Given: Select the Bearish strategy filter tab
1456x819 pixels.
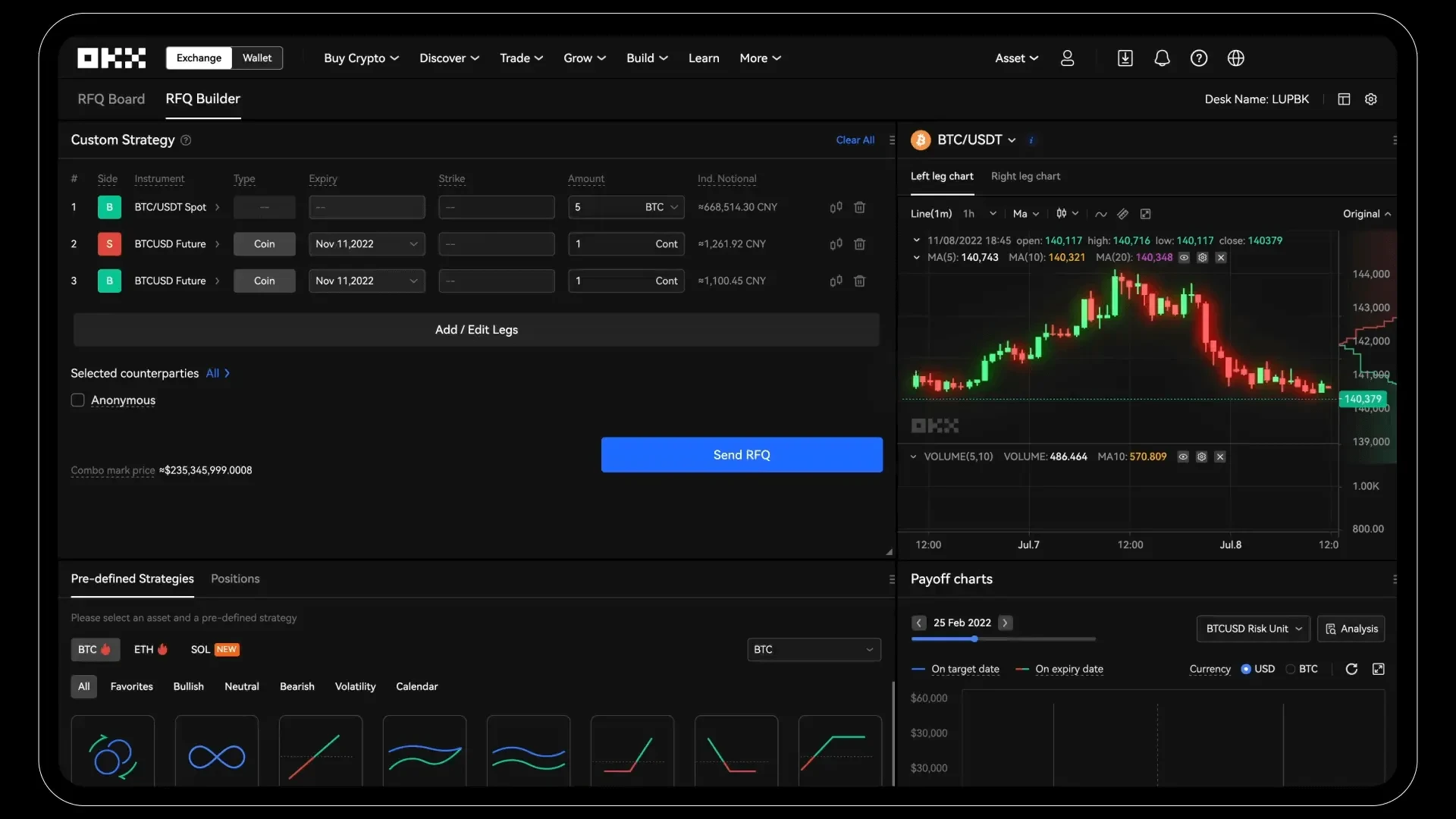Looking at the screenshot, I should [297, 685].
